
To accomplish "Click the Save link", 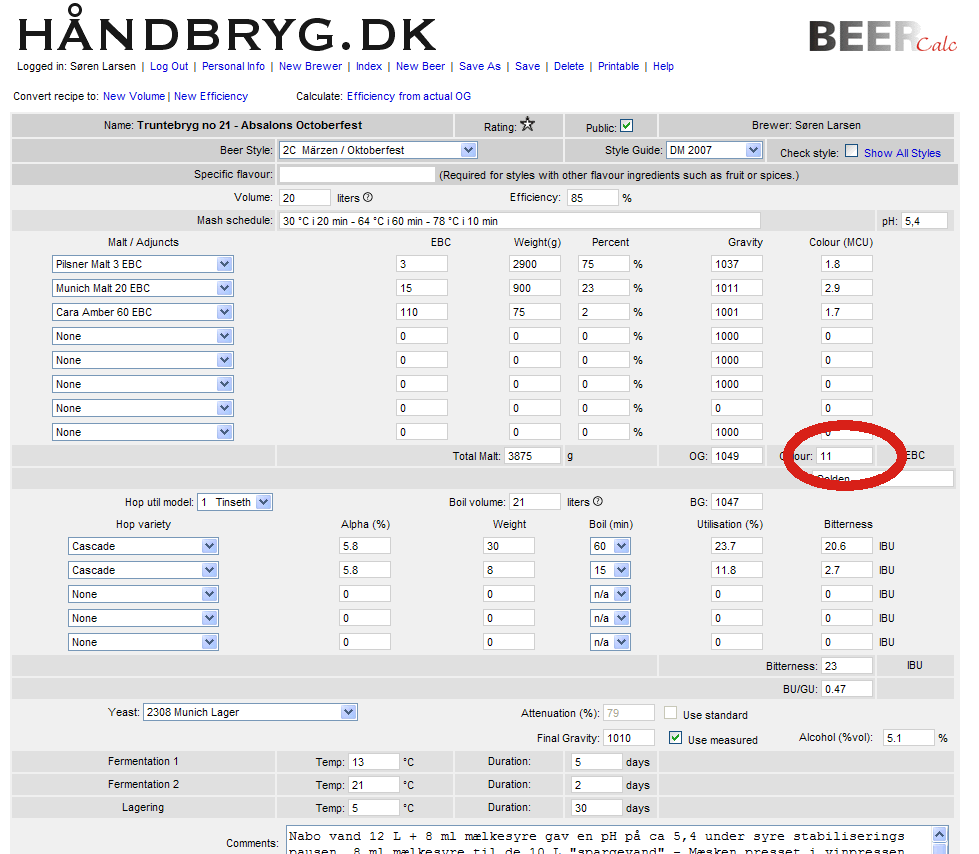I will (528, 66).
